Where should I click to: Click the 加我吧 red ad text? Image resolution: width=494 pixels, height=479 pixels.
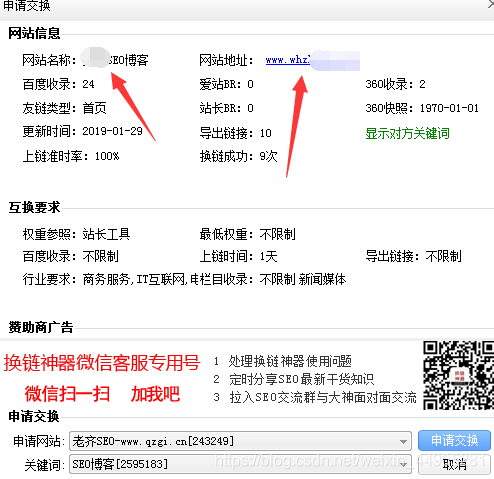point(155,394)
